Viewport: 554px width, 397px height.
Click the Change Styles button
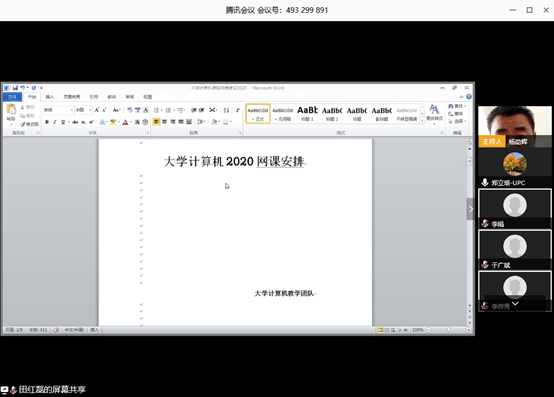point(434,113)
